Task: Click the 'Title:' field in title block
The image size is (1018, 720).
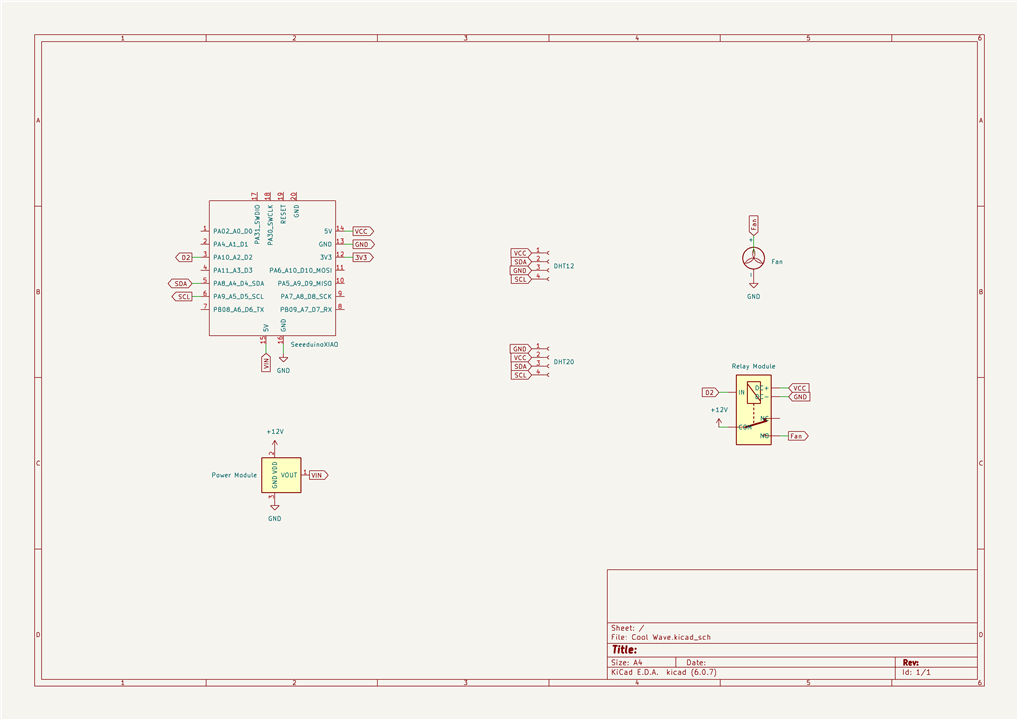Action: 624,649
